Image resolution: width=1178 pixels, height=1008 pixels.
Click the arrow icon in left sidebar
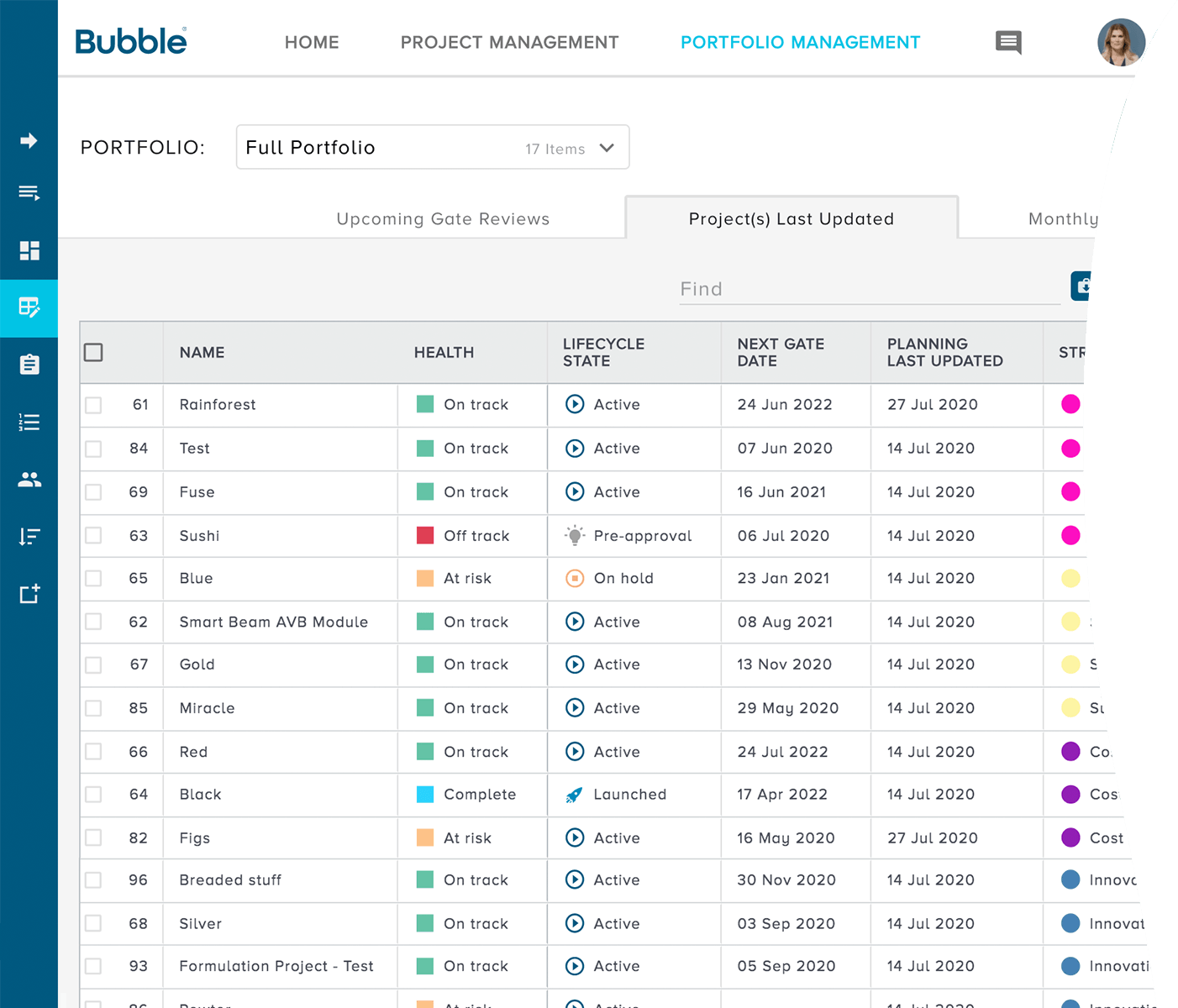tap(29, 140)
